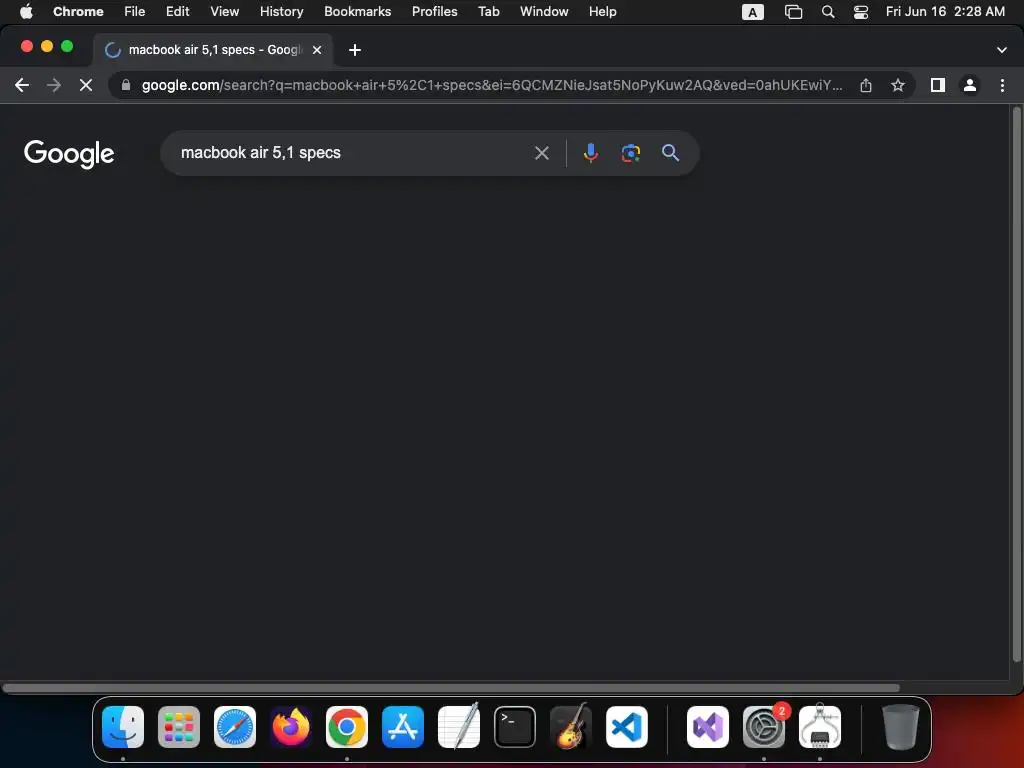
Task: Click the forward navigation arrow
Action: (54, 85)
